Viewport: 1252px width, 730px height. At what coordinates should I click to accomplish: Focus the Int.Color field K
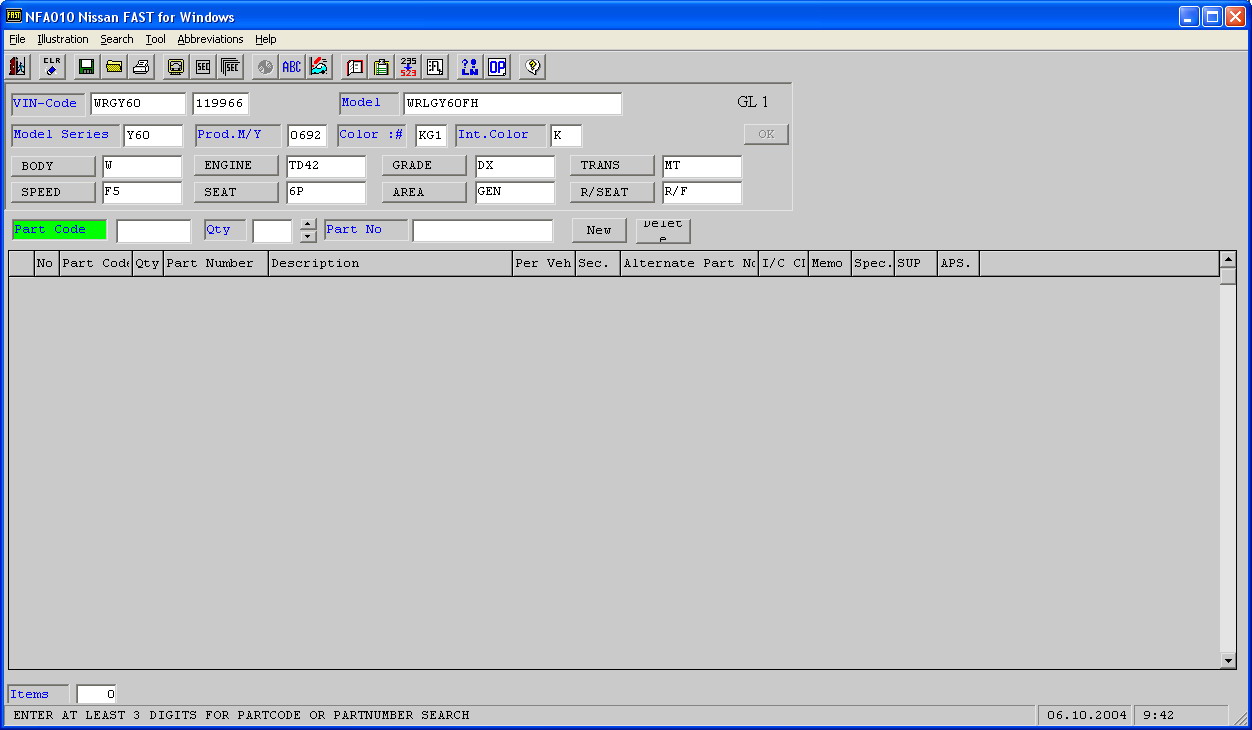coord(566,136)
